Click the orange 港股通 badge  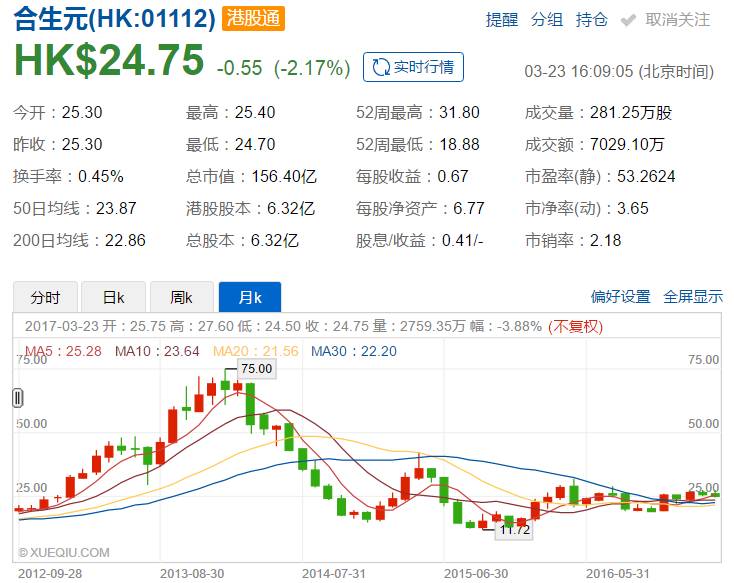(253, 19)
